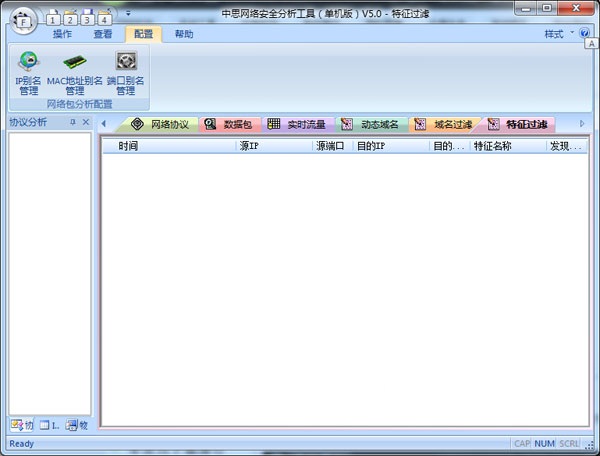Switch to the 动态域名 tab
Viewport: 600px width, 456px height.
[370, 124]
